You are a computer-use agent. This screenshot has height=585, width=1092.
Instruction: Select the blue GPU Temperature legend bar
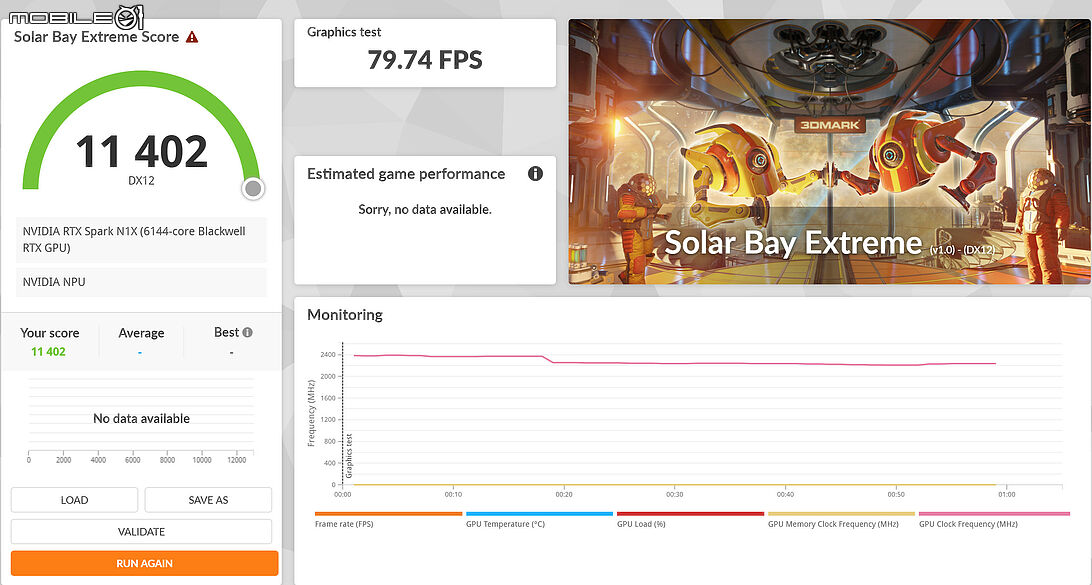click(x=540, y=514)
